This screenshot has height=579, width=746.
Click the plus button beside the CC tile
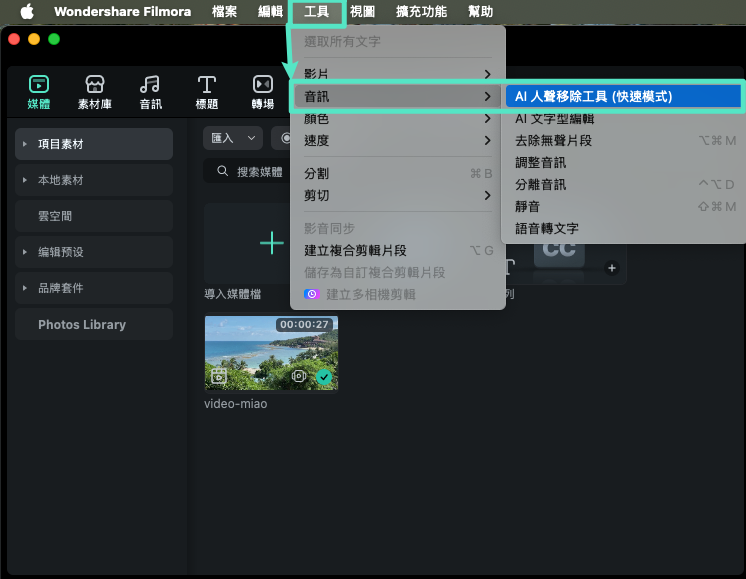pyautogui.click(x=612, y=268)
